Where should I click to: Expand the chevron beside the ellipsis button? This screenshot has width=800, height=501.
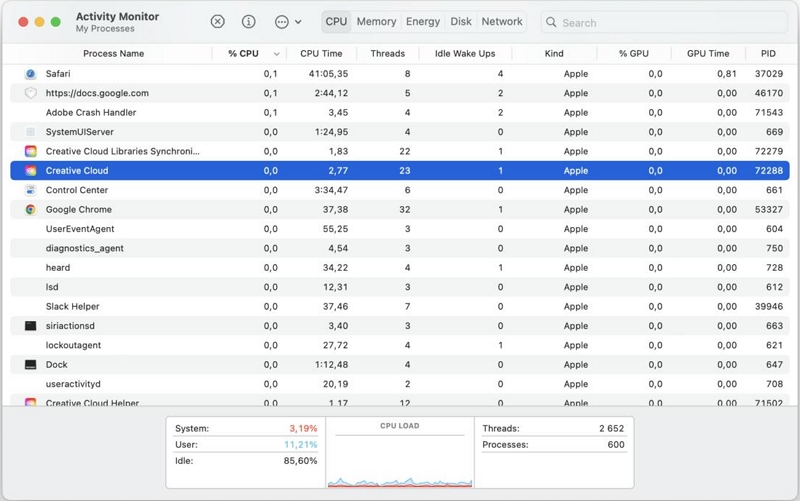(x=298, y=22)
